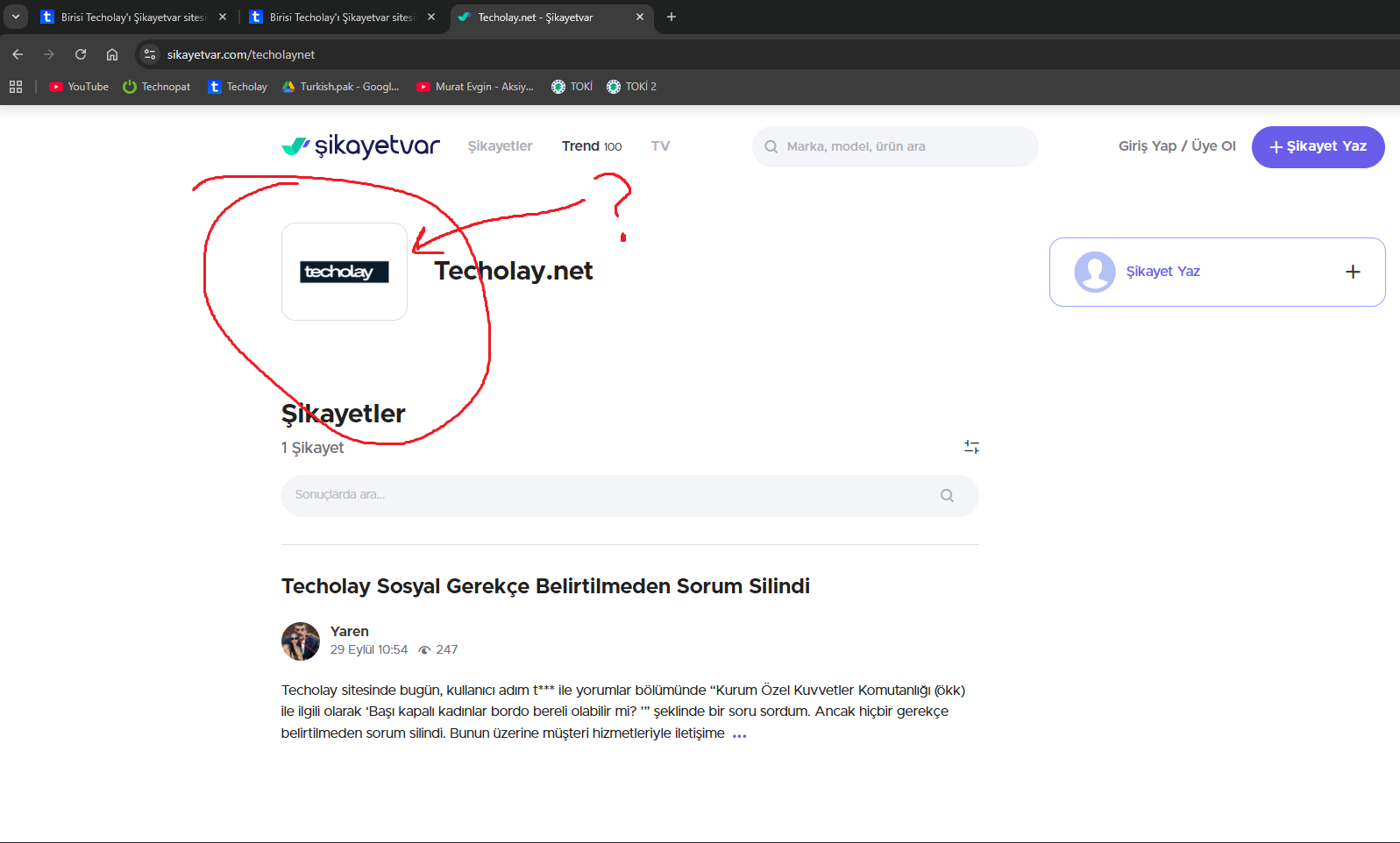
Task: Go back to the previous page
Action: [x=18, y=54]
